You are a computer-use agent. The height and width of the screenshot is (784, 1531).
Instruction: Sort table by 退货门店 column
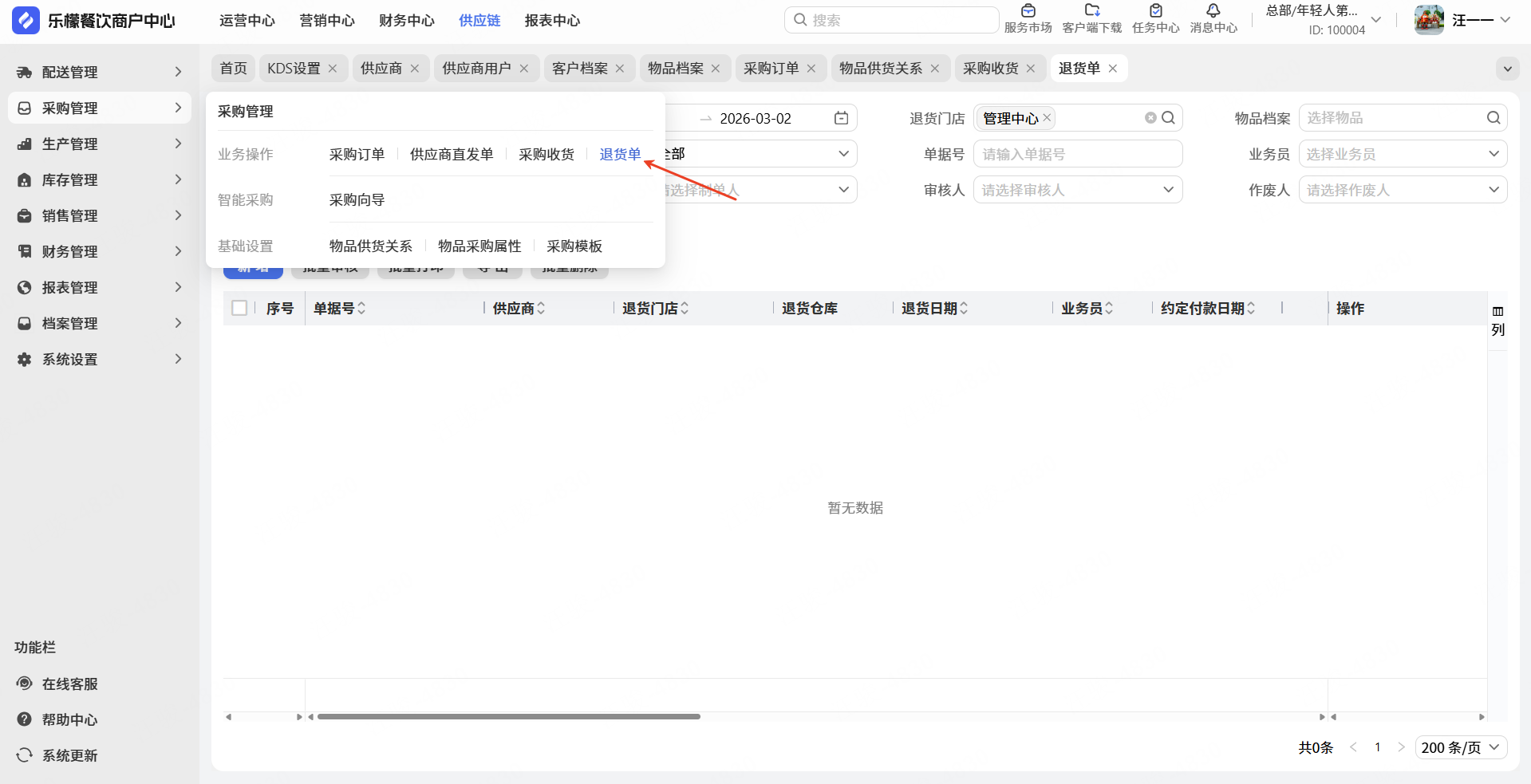(685, 308)
